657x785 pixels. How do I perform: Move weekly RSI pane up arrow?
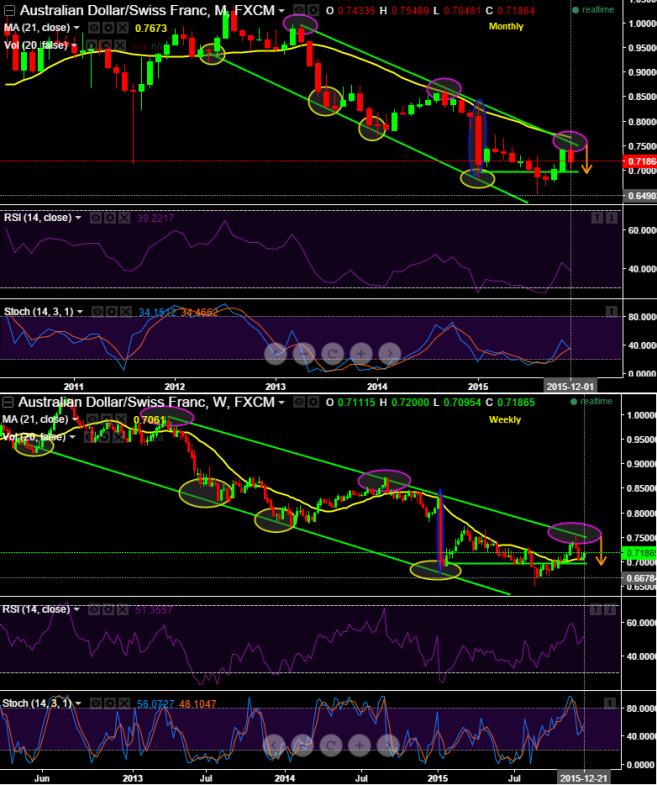(x=596, y=609)
